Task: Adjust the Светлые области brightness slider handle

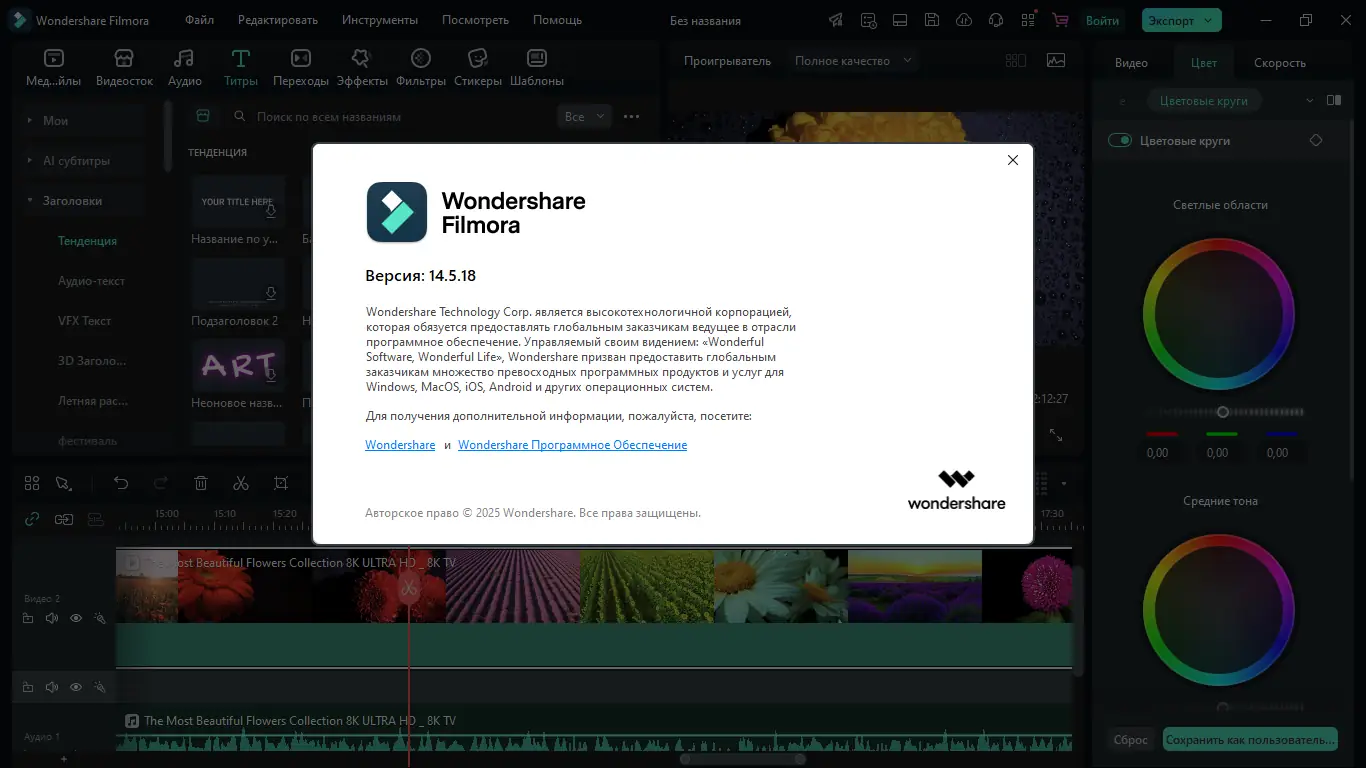Action: tap(1222, 412)
